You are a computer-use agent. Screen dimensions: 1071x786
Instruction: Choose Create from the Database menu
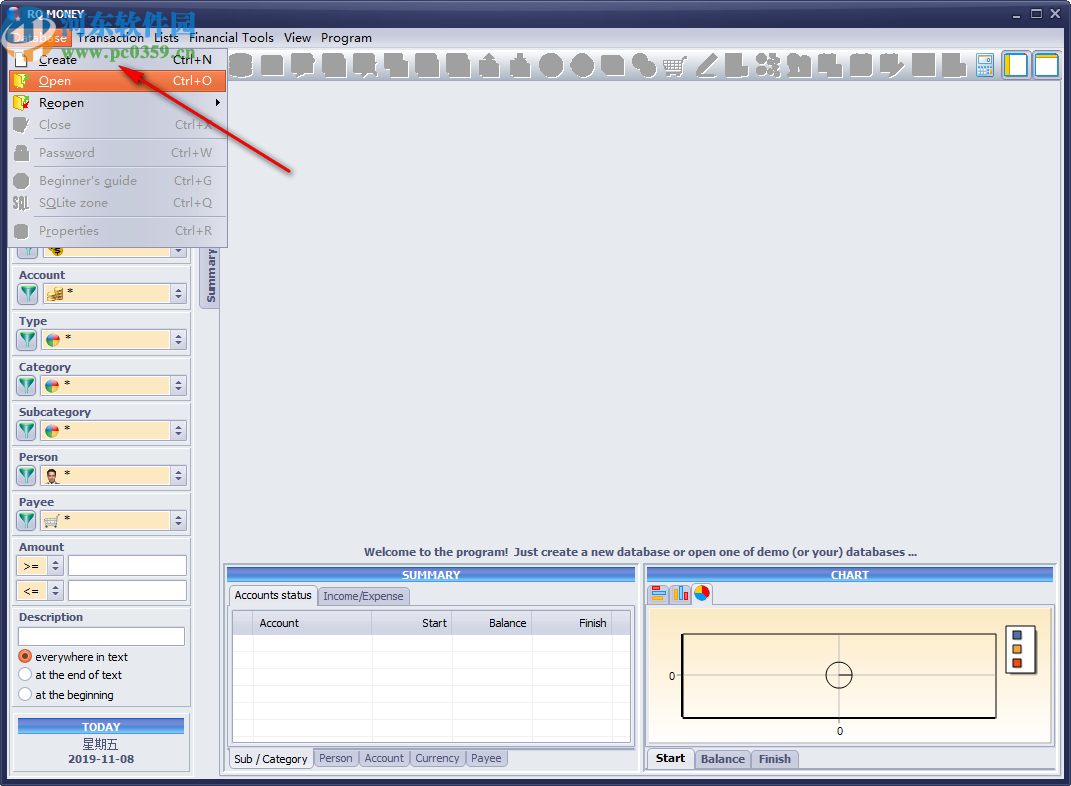tap(117, 59)
